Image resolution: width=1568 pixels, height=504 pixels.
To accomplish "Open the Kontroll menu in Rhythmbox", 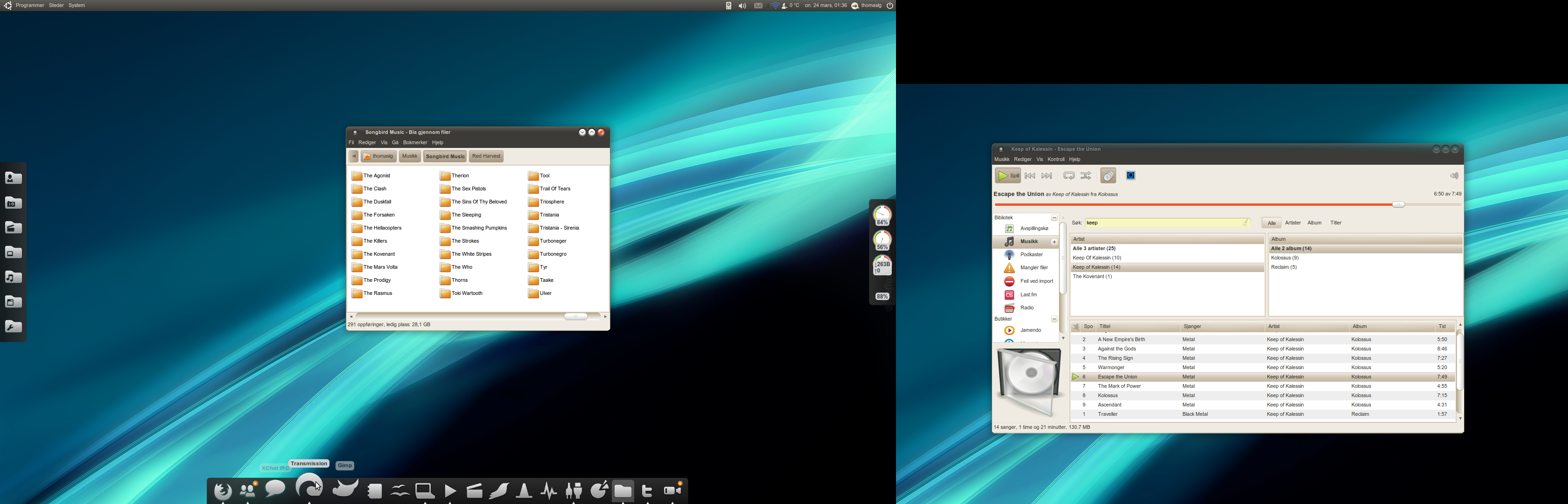I will [1056, 160].
